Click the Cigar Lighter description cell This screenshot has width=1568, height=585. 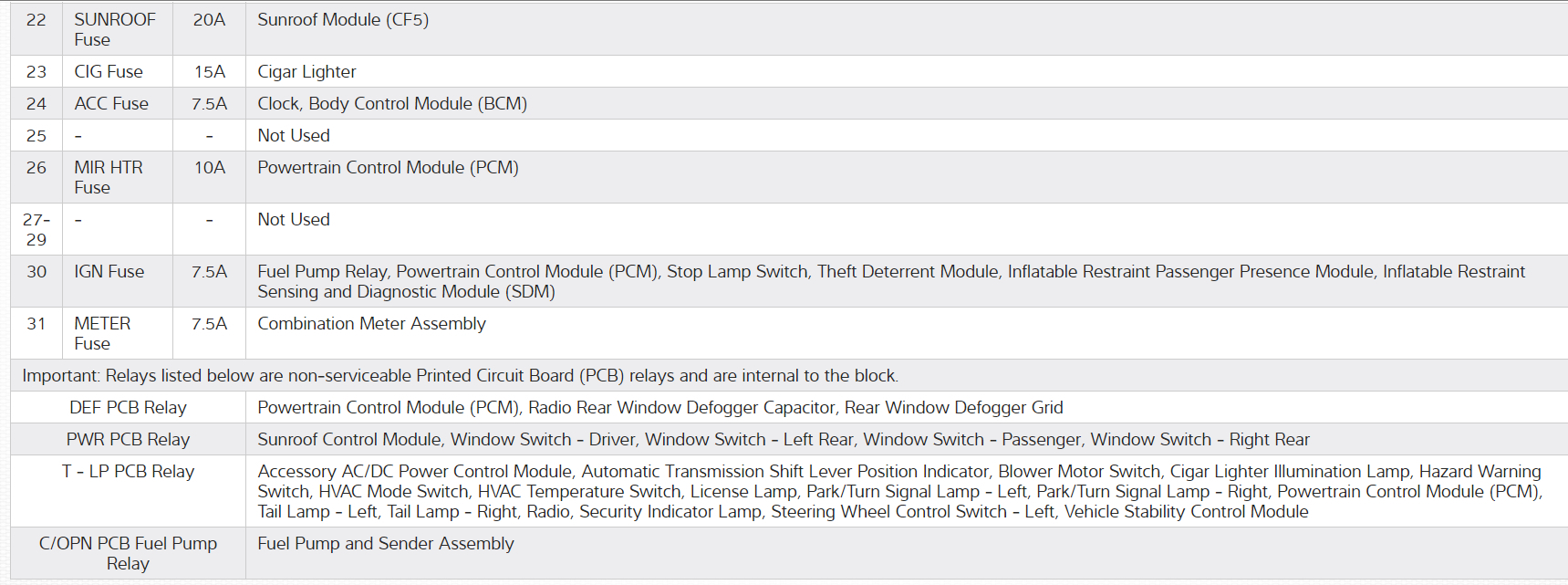point(306,71)
